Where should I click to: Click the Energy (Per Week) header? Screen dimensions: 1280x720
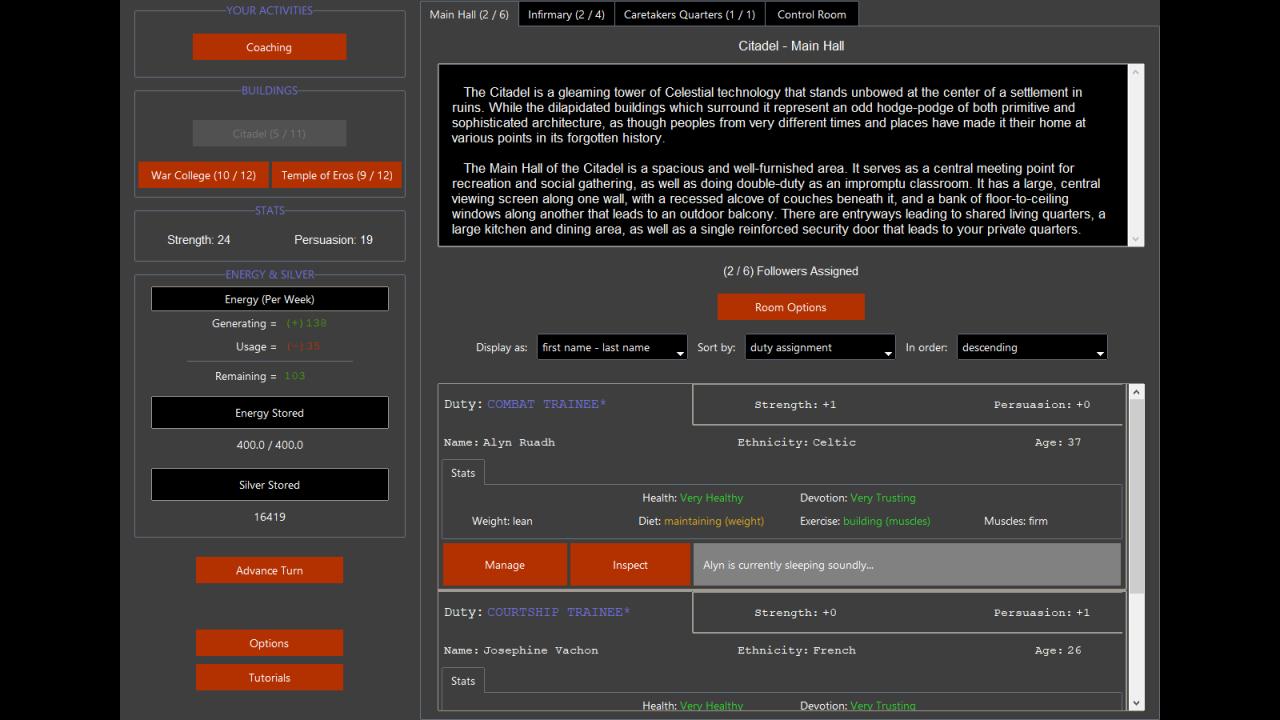click(x=269, y=299)
